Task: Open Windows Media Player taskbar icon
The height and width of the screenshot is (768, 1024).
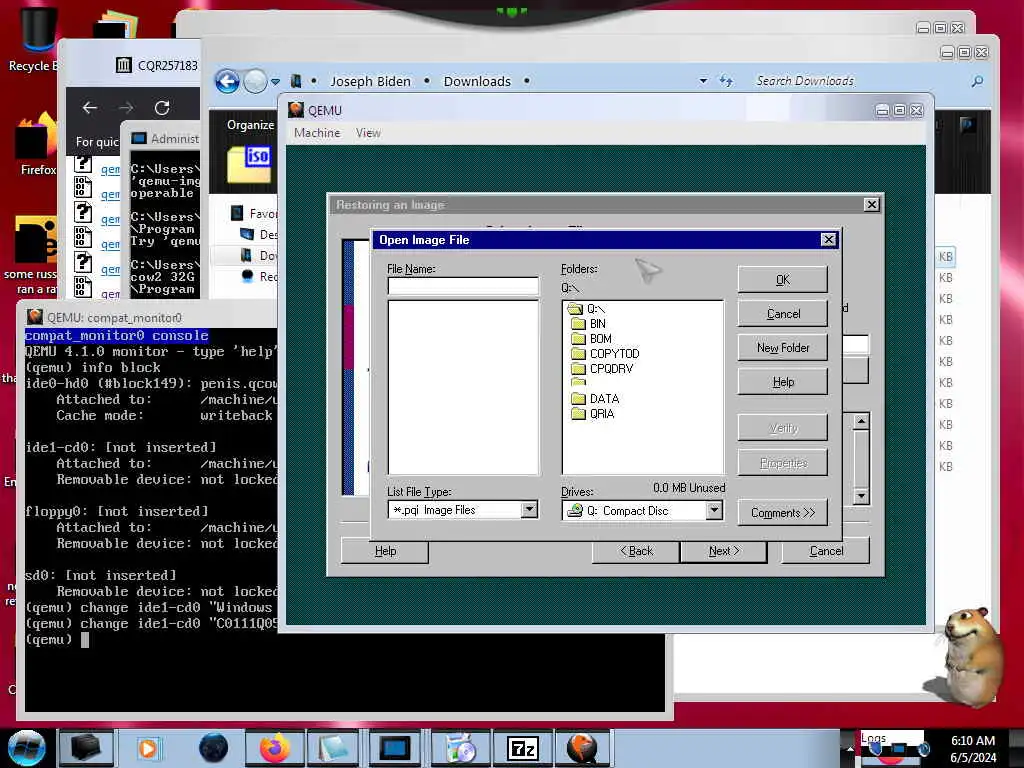Action: click(148, 748)
